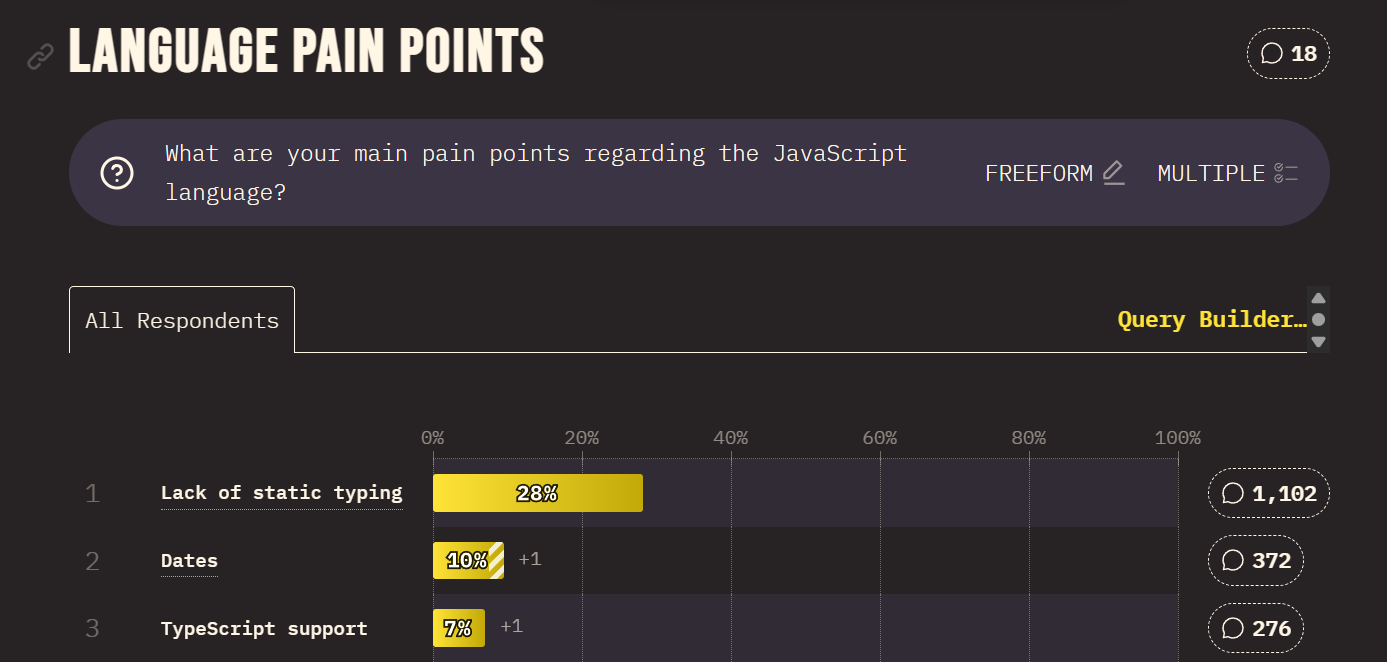Expand the +1 hidden segment next to Dates
Image resolution: width=1387 pixels, height=662 pixels.
point(529,558)
